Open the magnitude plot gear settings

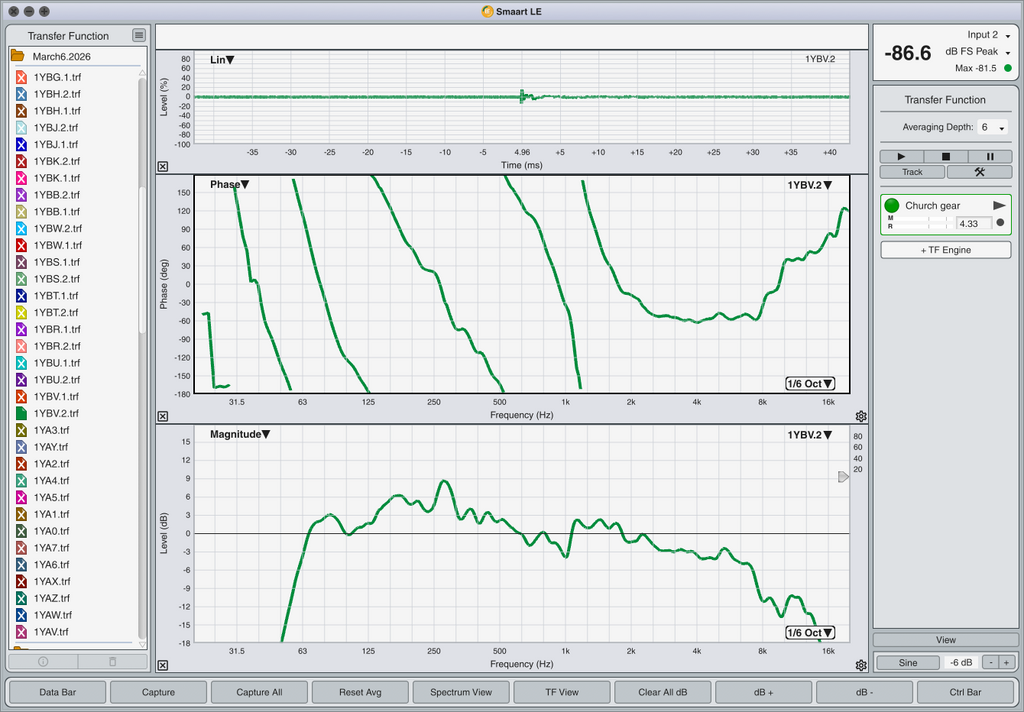click(x=861, y=665)
